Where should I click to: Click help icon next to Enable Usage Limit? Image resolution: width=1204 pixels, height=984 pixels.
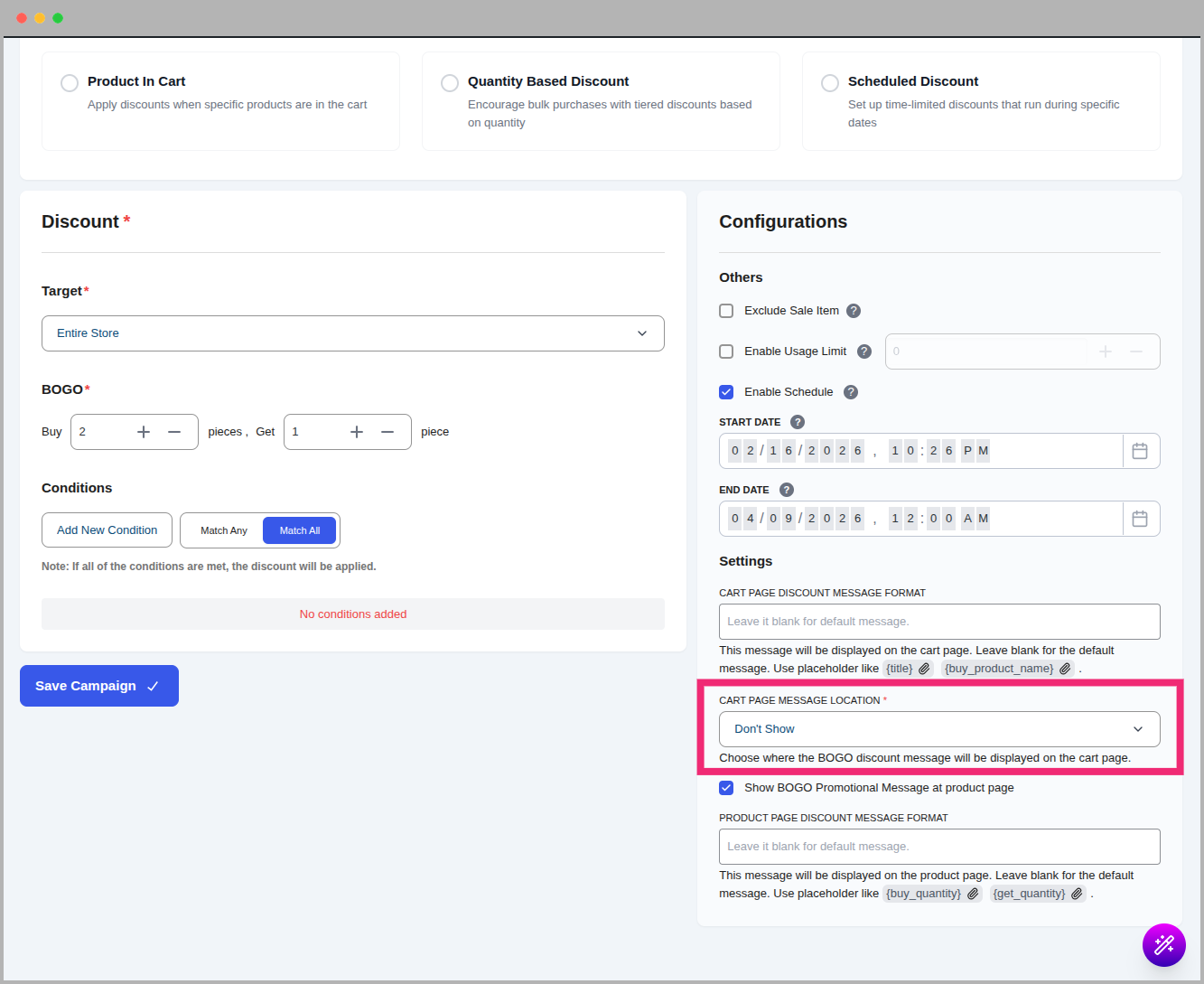tap(864, 351)
